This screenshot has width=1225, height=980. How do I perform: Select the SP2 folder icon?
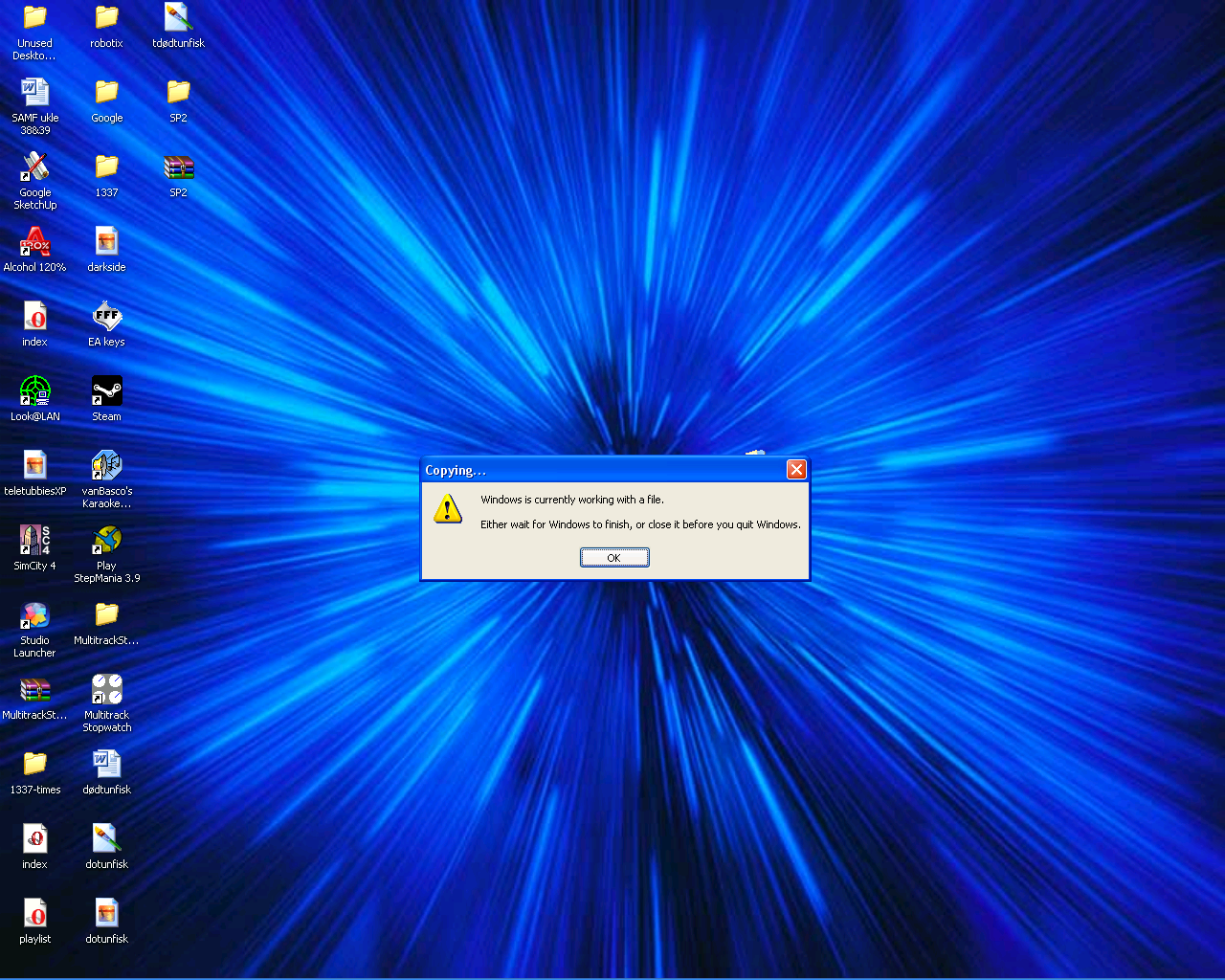[178, 92]
